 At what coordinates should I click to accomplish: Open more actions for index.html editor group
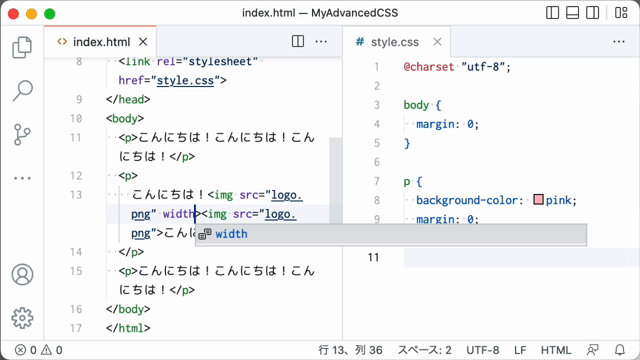pos(321,41)
